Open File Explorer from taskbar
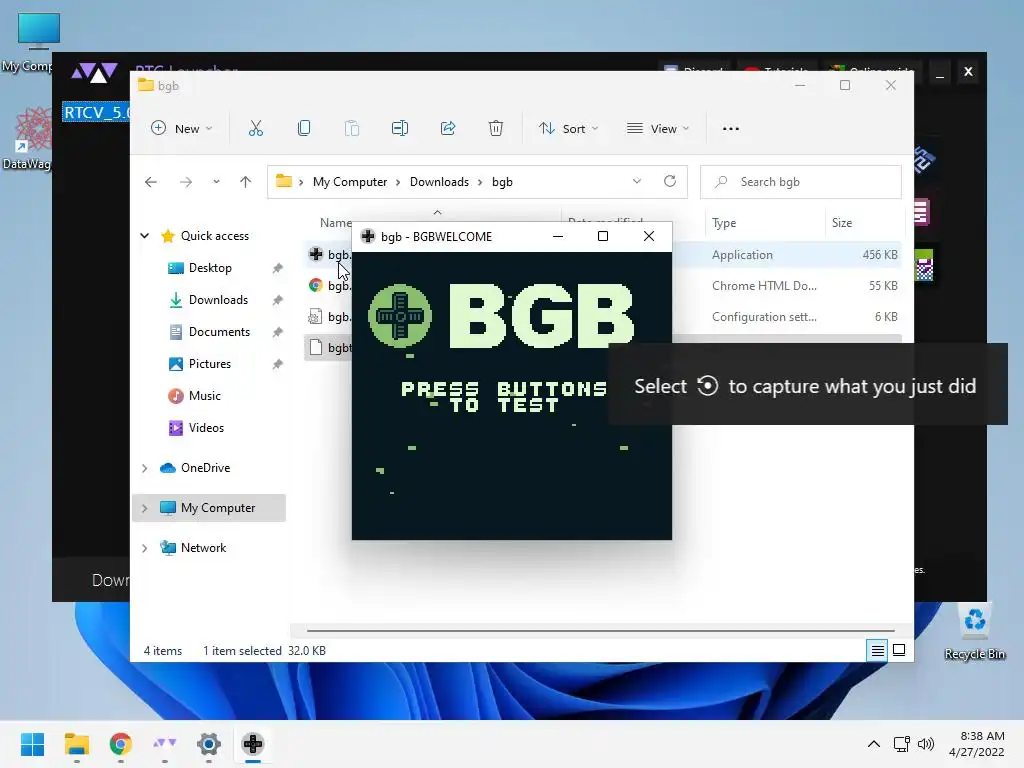The height and width of the screenshot is (768, 1024). pos(77,744)
